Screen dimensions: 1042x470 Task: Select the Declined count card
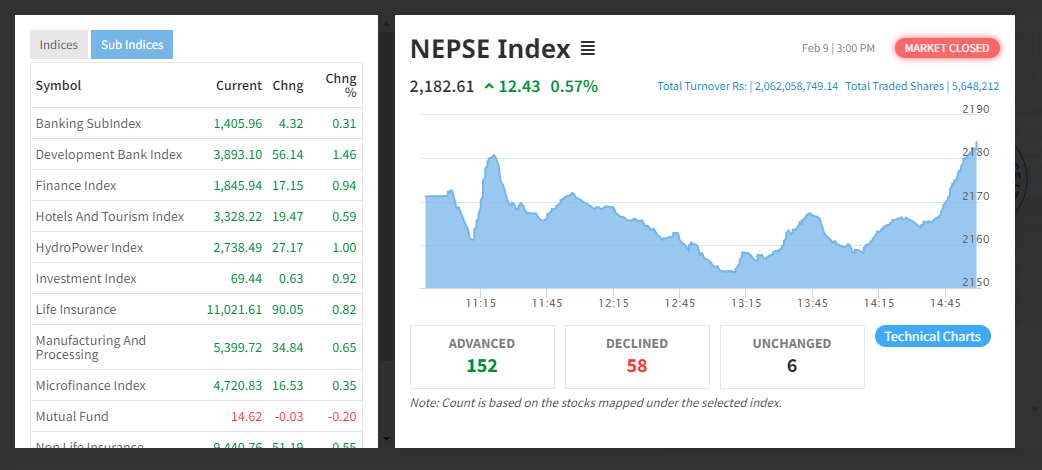pyautogui.click(x=637, y=356)
